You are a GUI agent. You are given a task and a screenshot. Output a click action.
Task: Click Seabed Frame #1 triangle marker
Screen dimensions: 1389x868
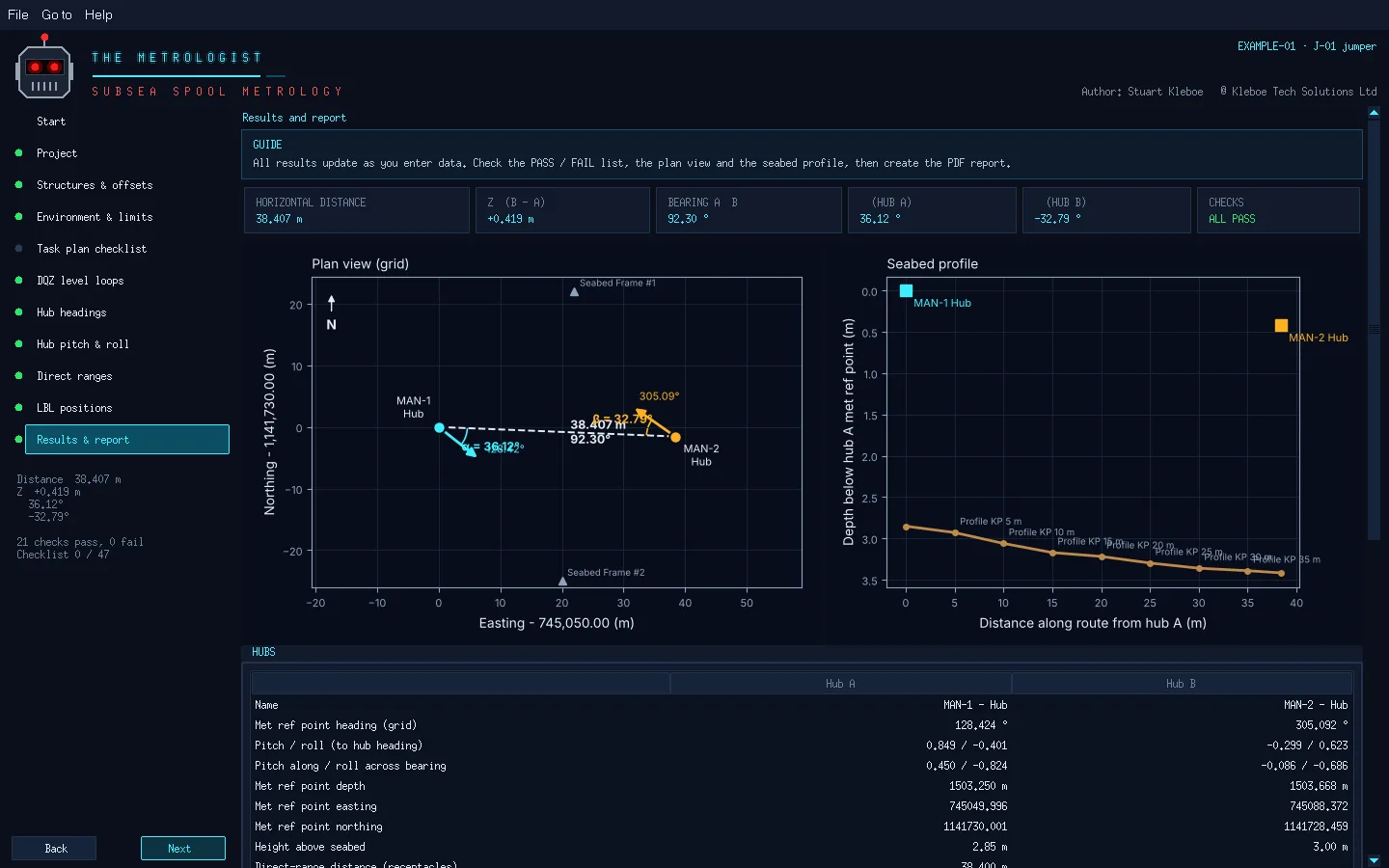(574, 291)
